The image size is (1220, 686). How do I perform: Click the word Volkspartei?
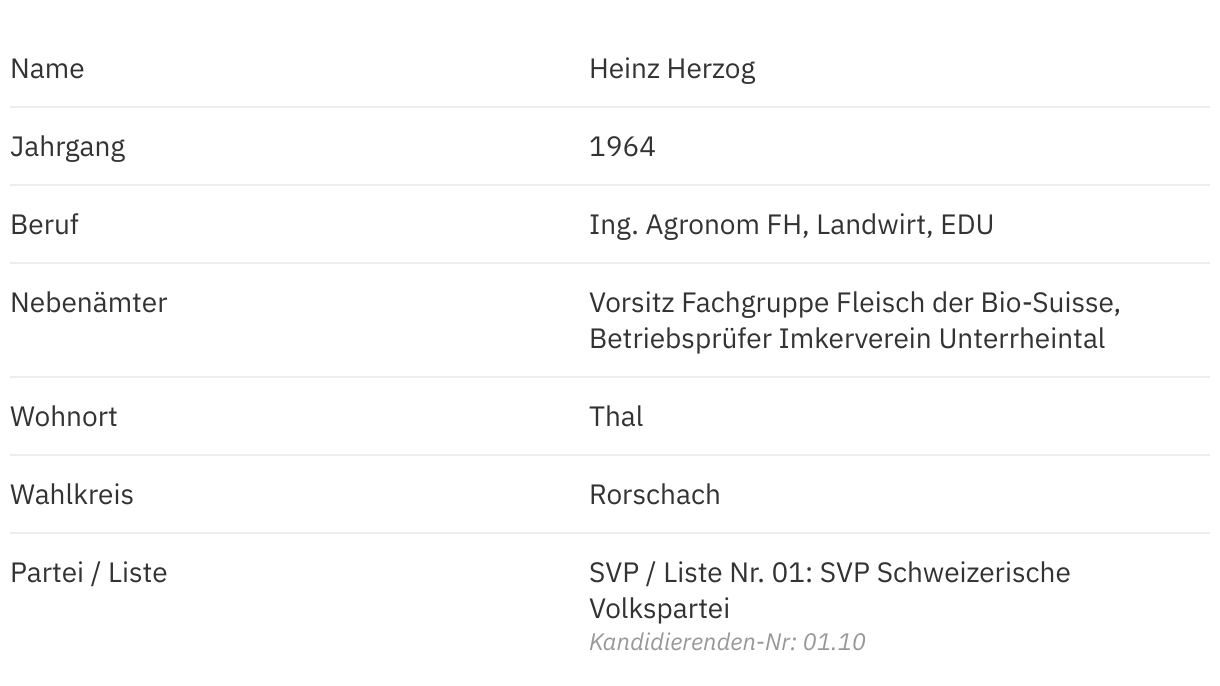[659, 609]
